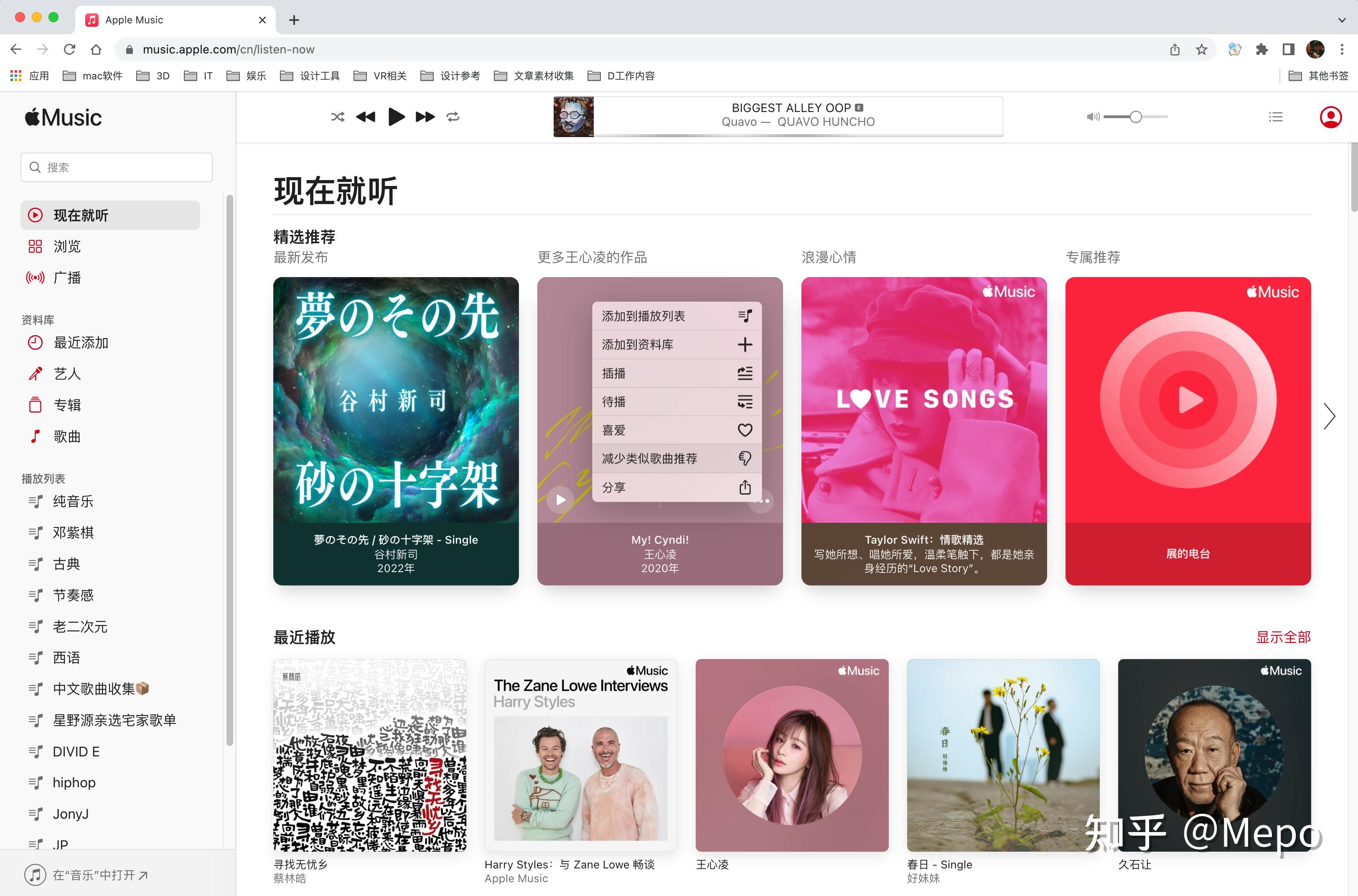This screenshot has height=896, width=1358.
Task: Play the My! Cyndi! album card
Action: 560,500
